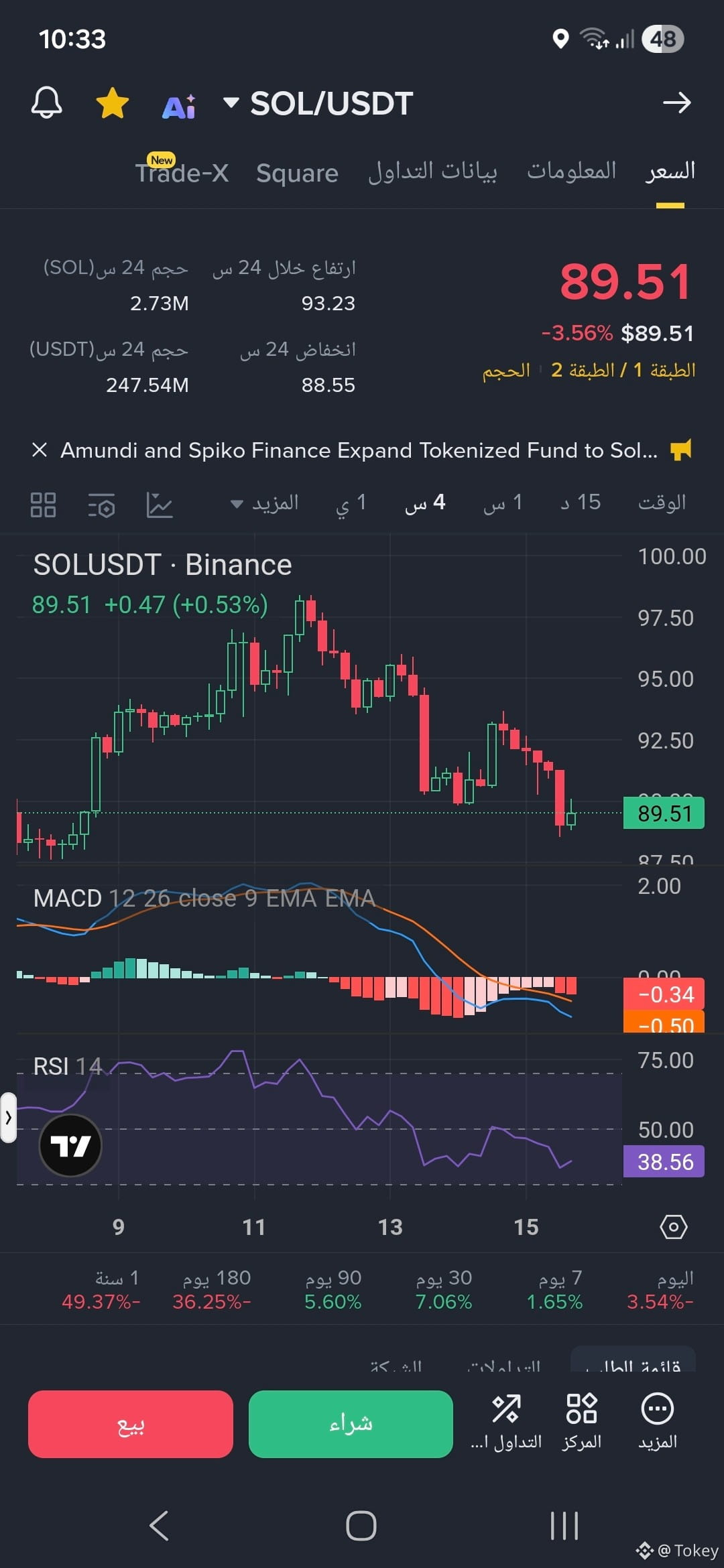Tap the Android recent apps button
This screenshot has width=724, height=1568.
564,1526
